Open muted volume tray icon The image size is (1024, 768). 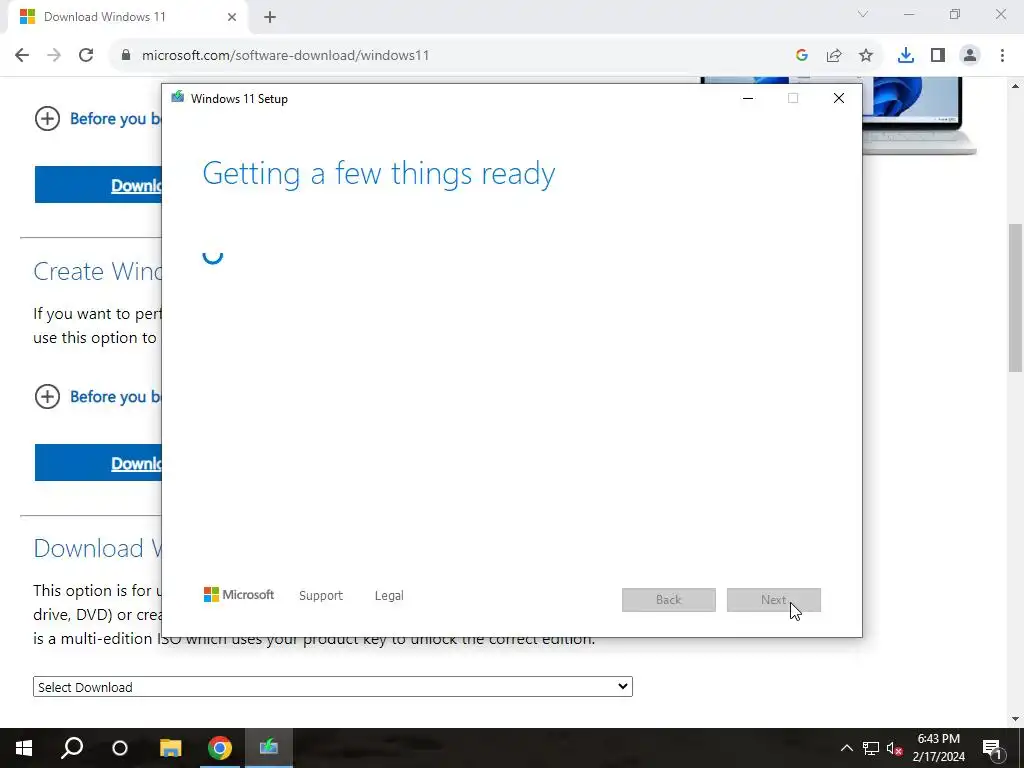click(x=895, y=748)
